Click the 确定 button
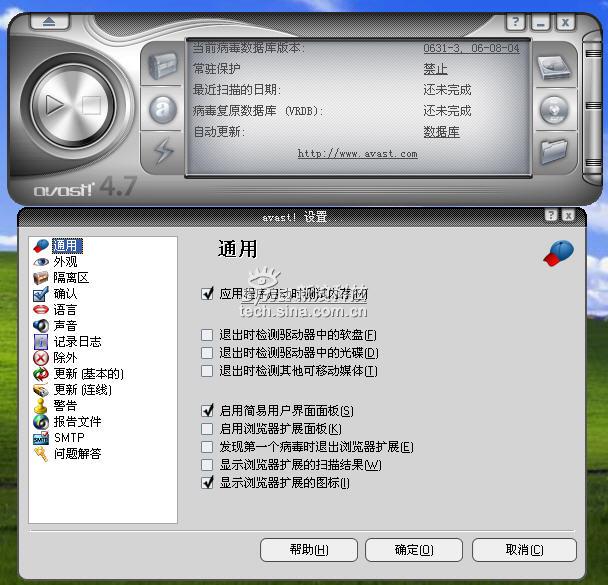 414,550
